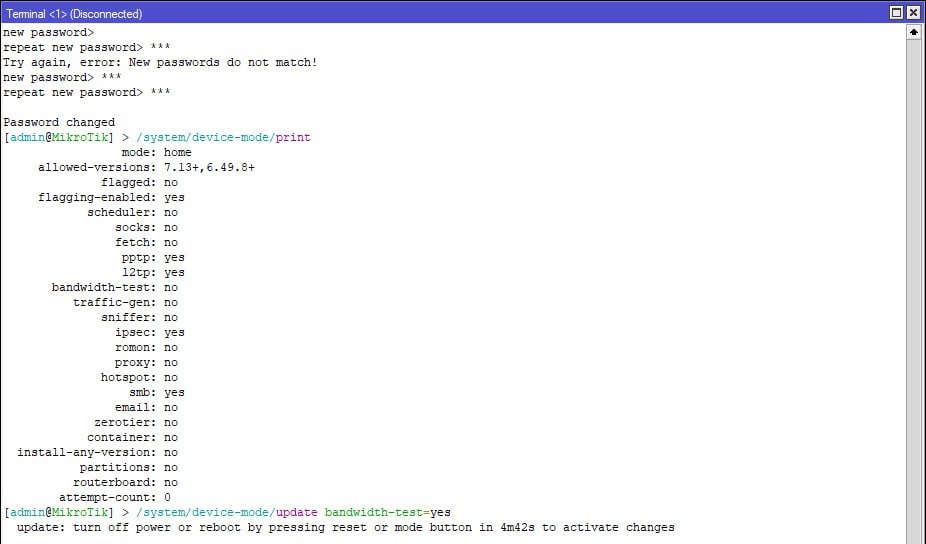Click the allowed-versions value 7.13+,6.49.8+
The width and height of the screenshot is (926, 544).
coord(210,167)
